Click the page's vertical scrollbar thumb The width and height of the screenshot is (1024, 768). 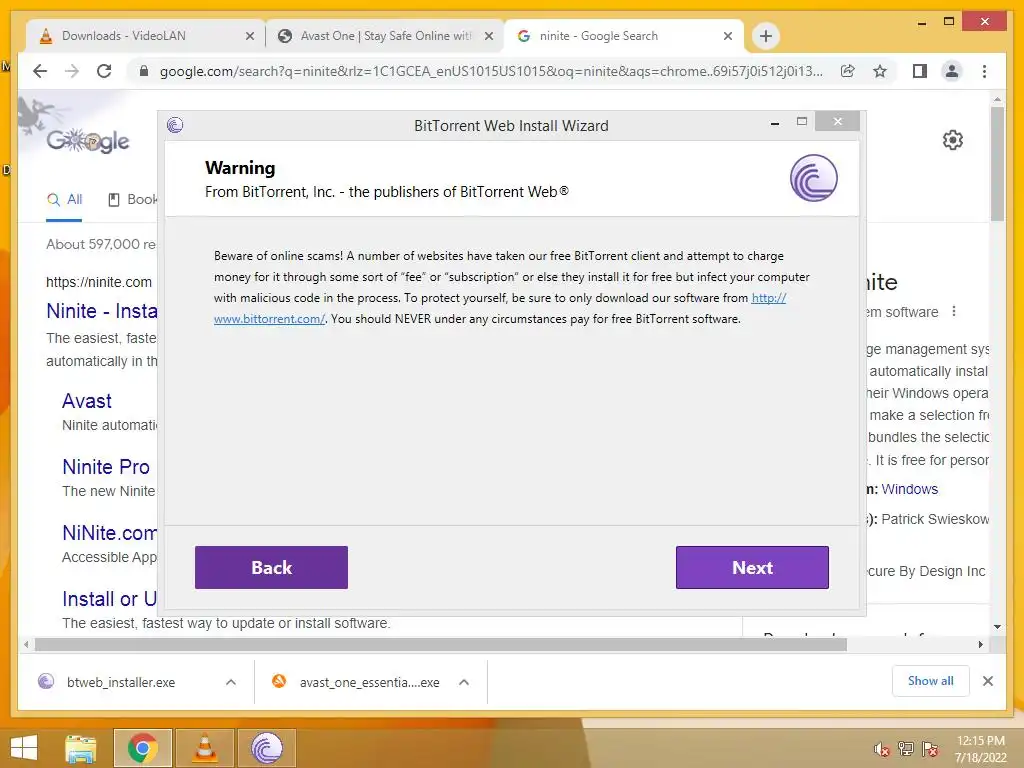click(x=997, y=163)
